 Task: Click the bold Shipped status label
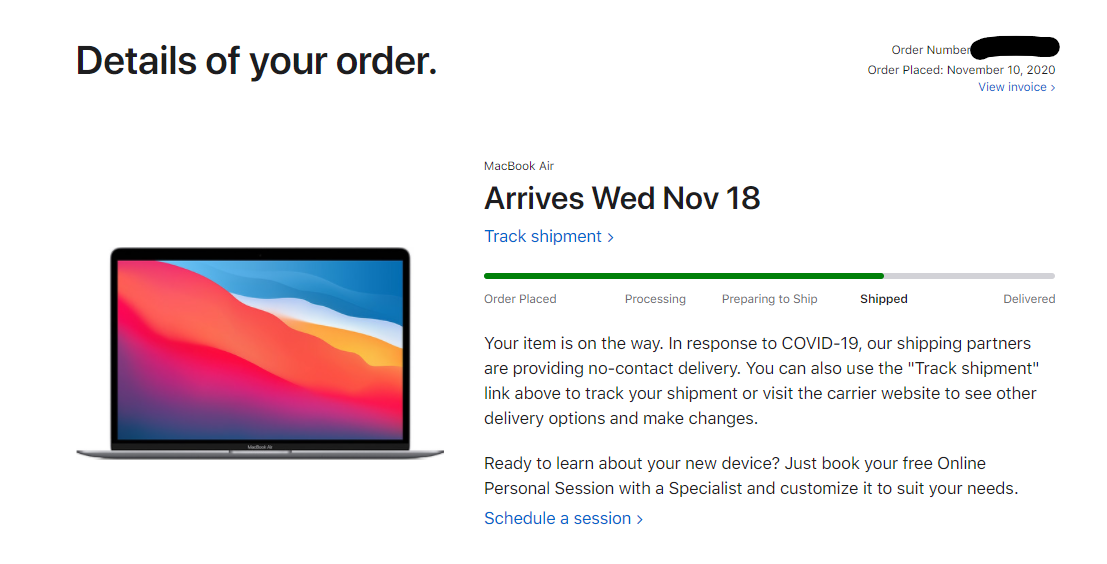(884, 299)
